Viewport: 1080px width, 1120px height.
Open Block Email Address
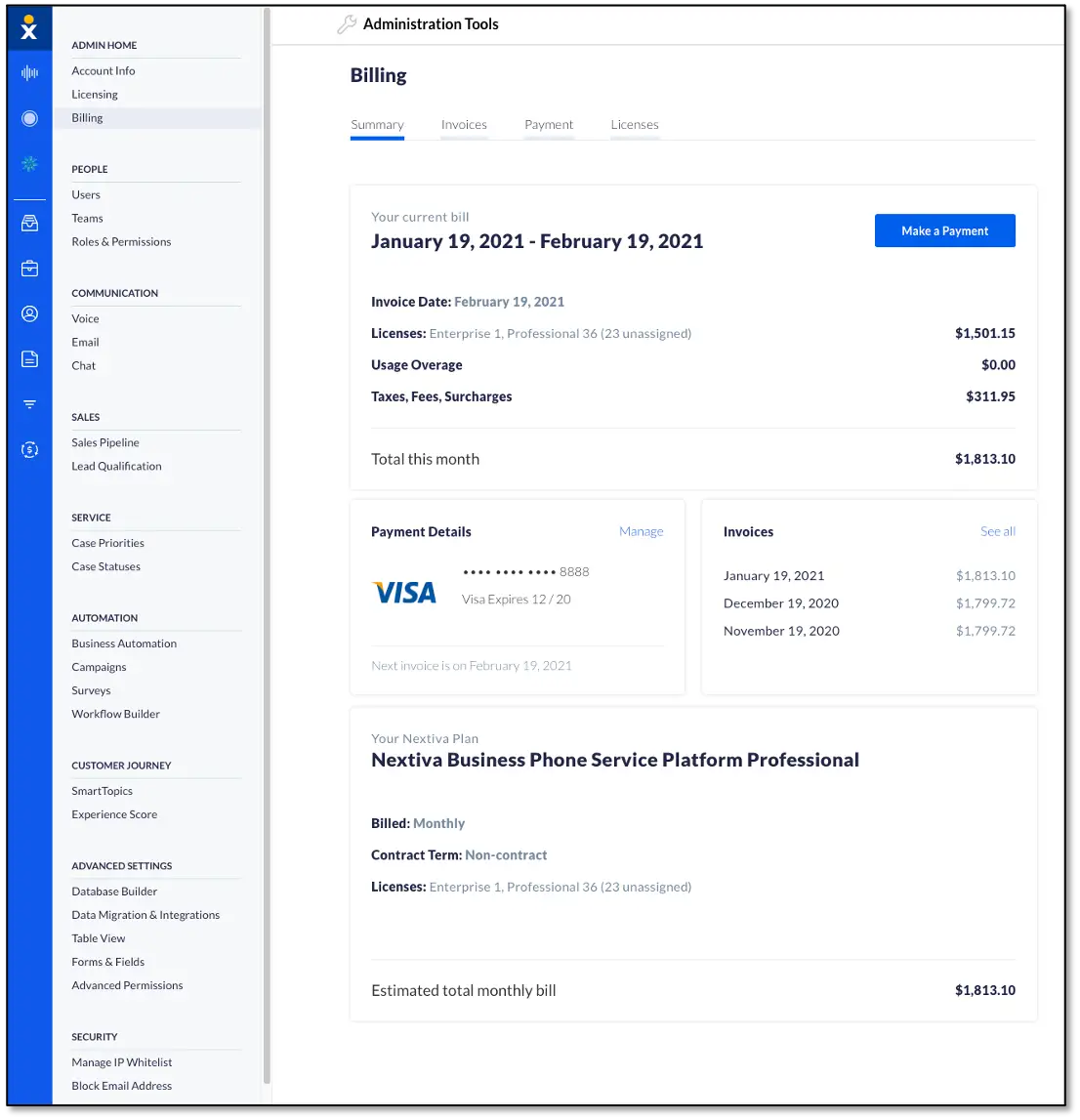(121, 1086)
